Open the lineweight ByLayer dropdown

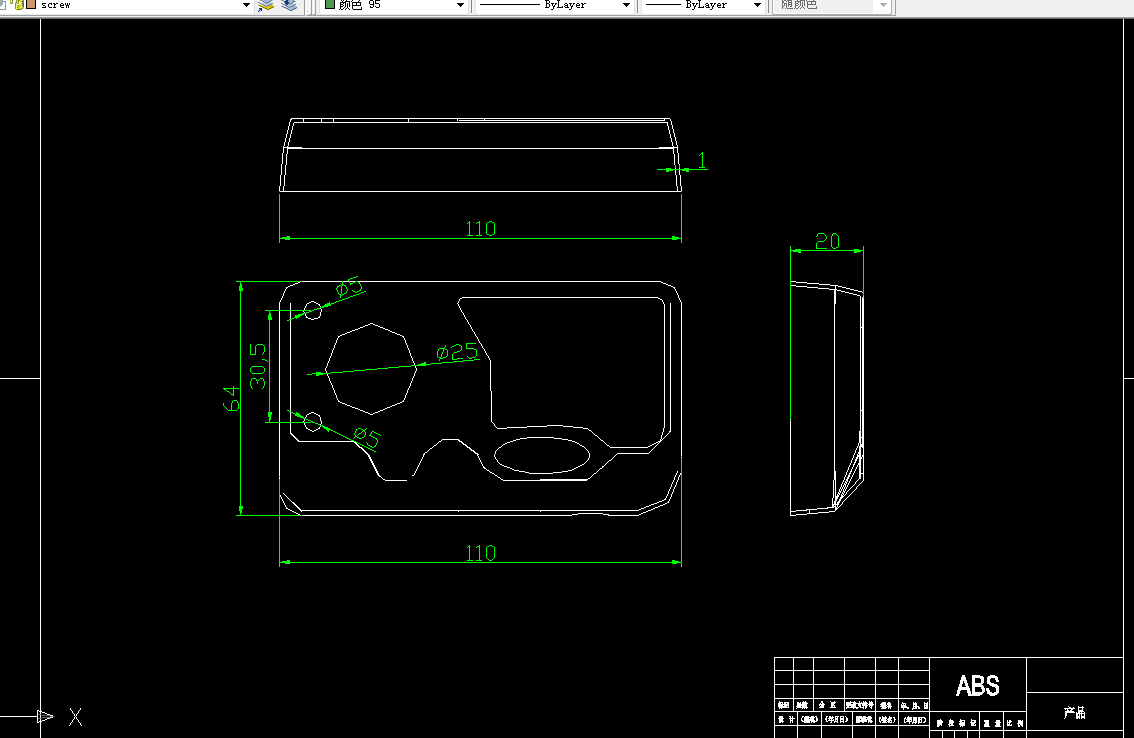(757, 5)
